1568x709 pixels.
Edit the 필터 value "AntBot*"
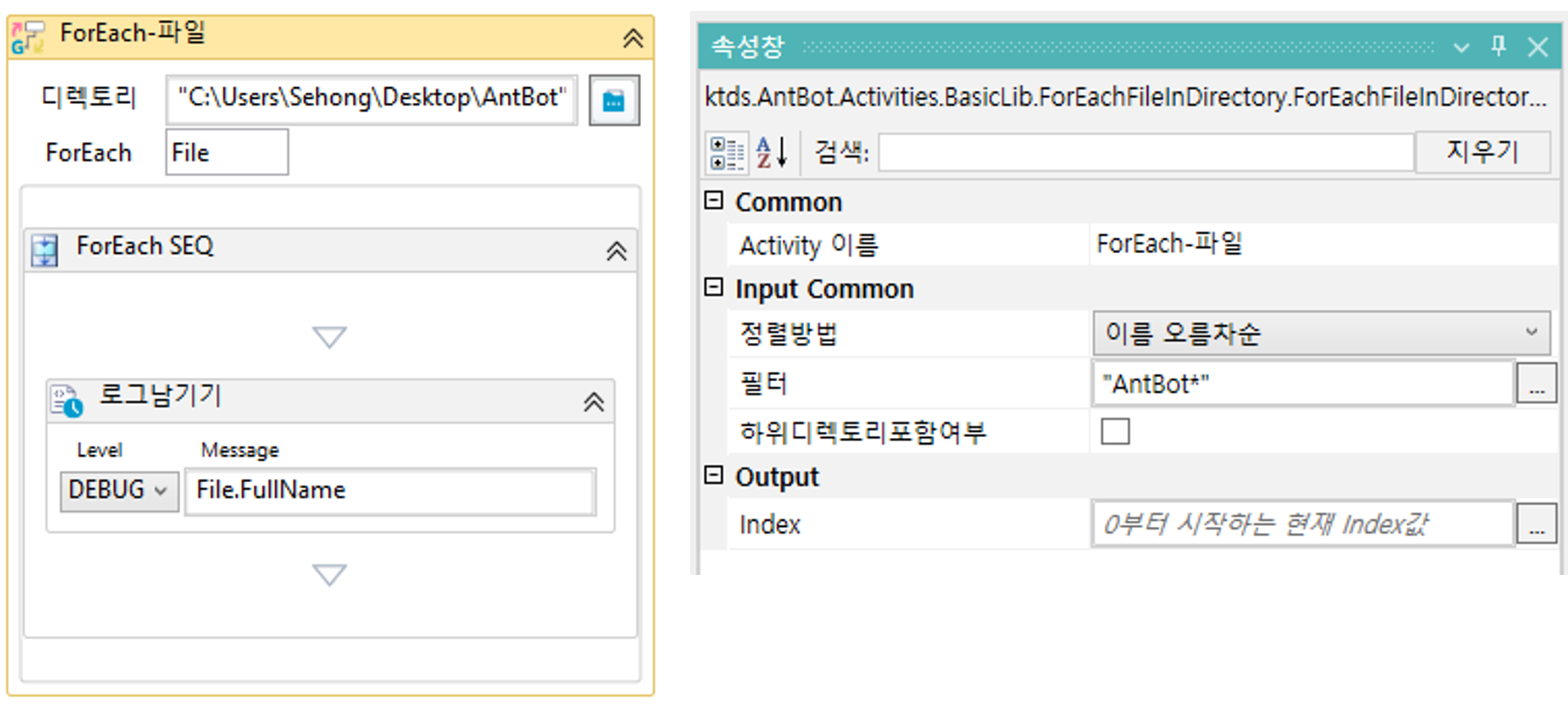[x=1303, y=384]
